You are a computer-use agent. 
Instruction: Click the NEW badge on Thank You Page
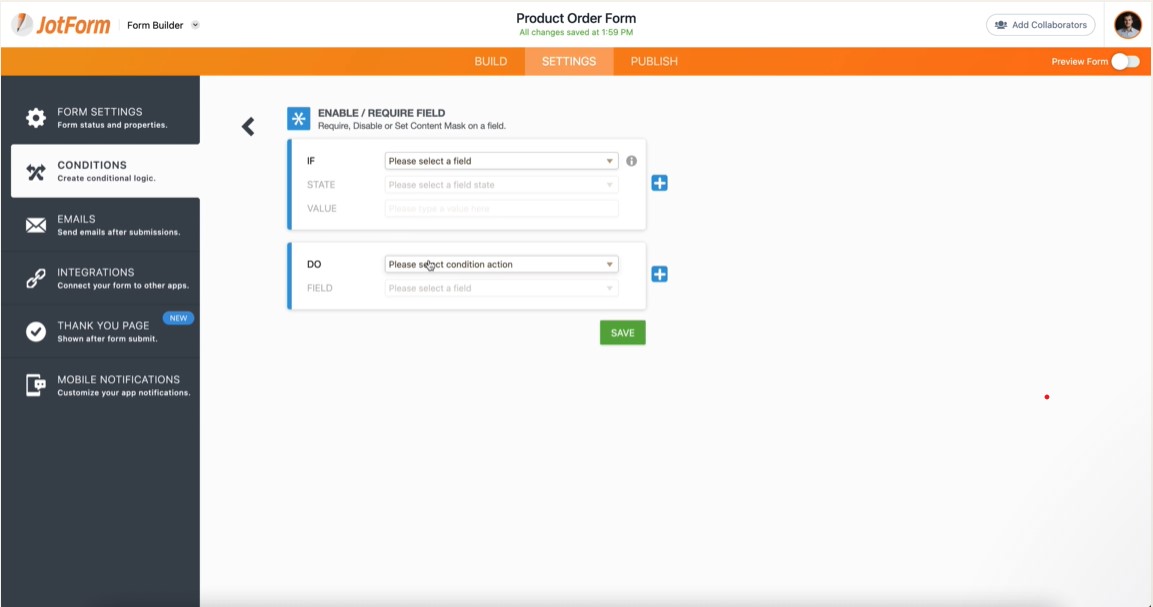pos(178,318)
